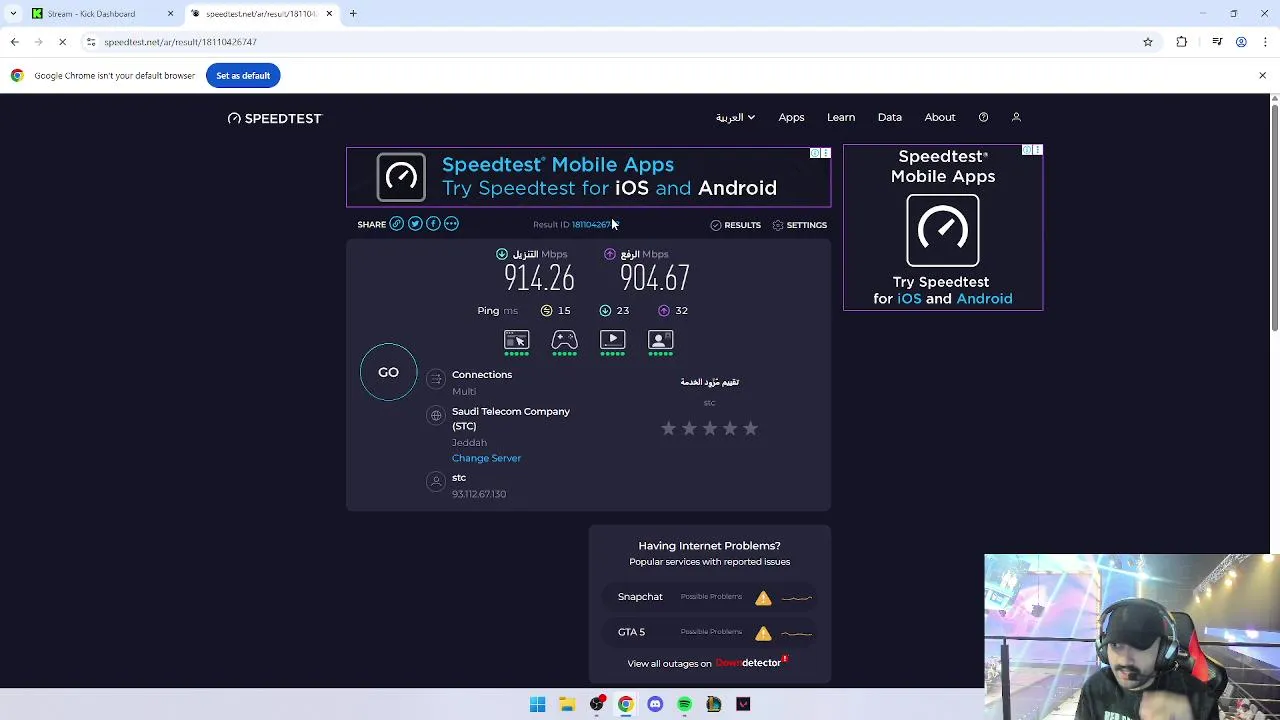Image resolution: width=1280 pixels, height=720 pixels.
Task: Rate provider with the second star
Action: point(689,428)
